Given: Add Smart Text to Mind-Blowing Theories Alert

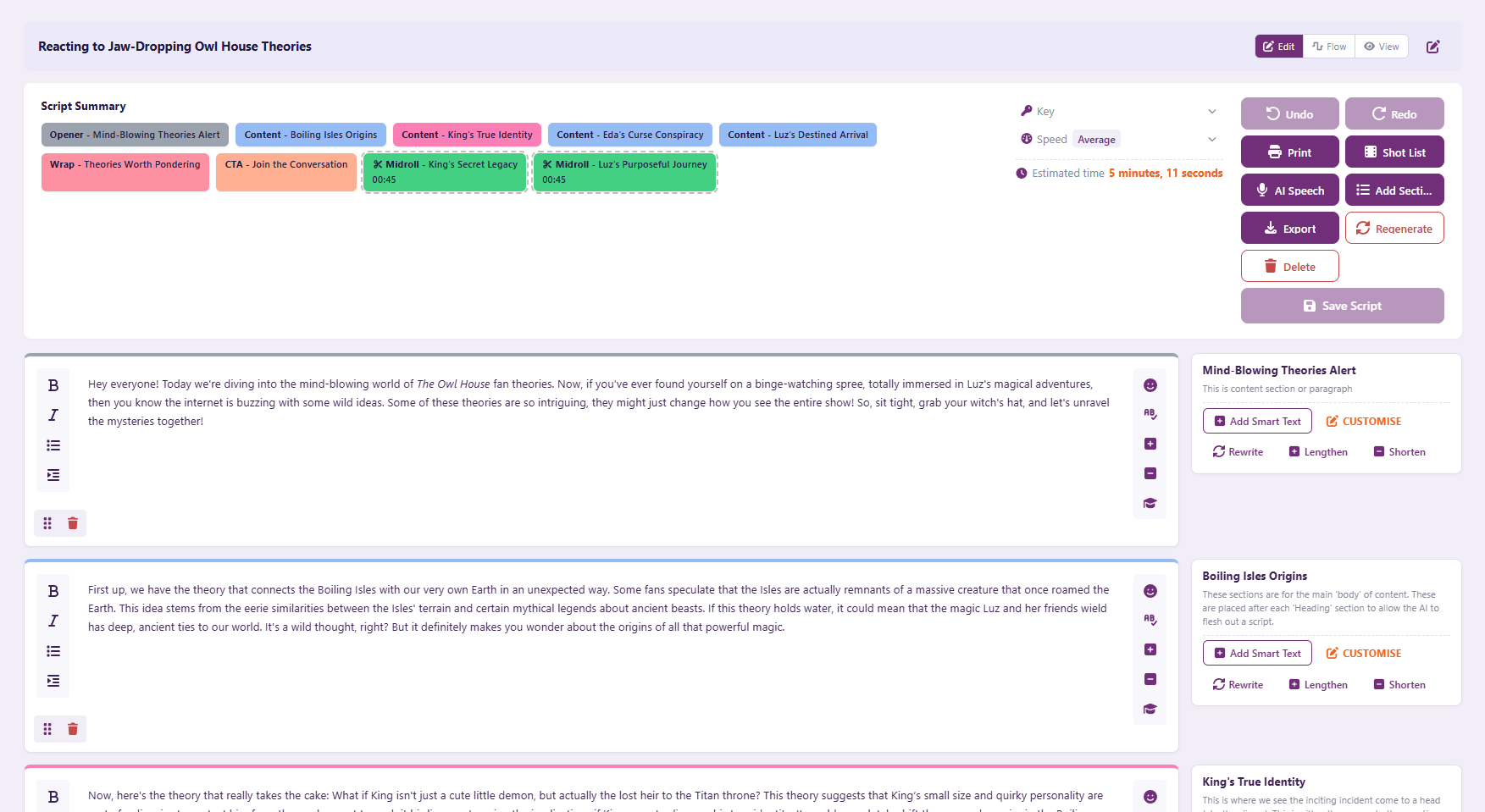Looking at the screenshot, I should [x=1257, y=421].
